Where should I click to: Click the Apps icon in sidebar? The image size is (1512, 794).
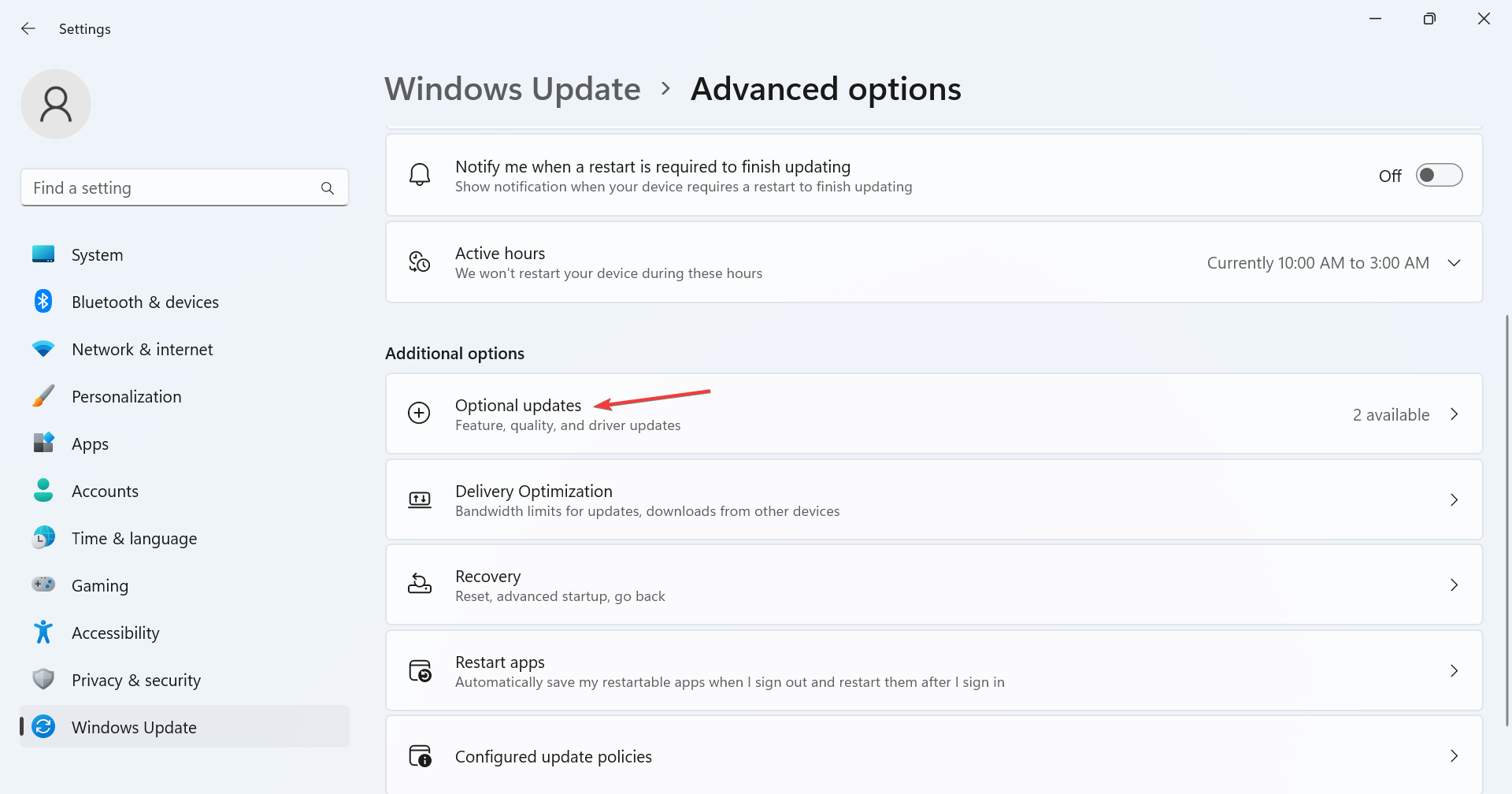coord(43,443)
